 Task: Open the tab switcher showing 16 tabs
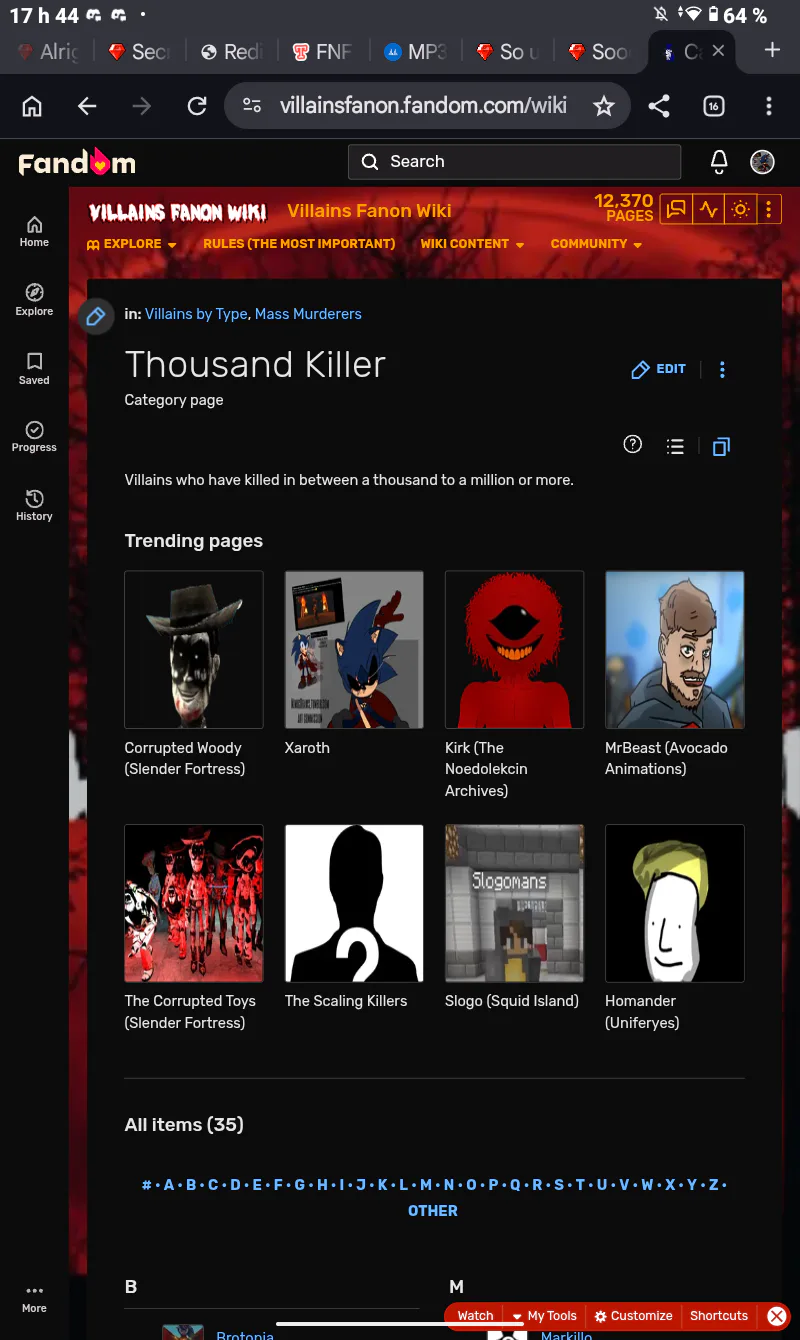click(714, 106)
